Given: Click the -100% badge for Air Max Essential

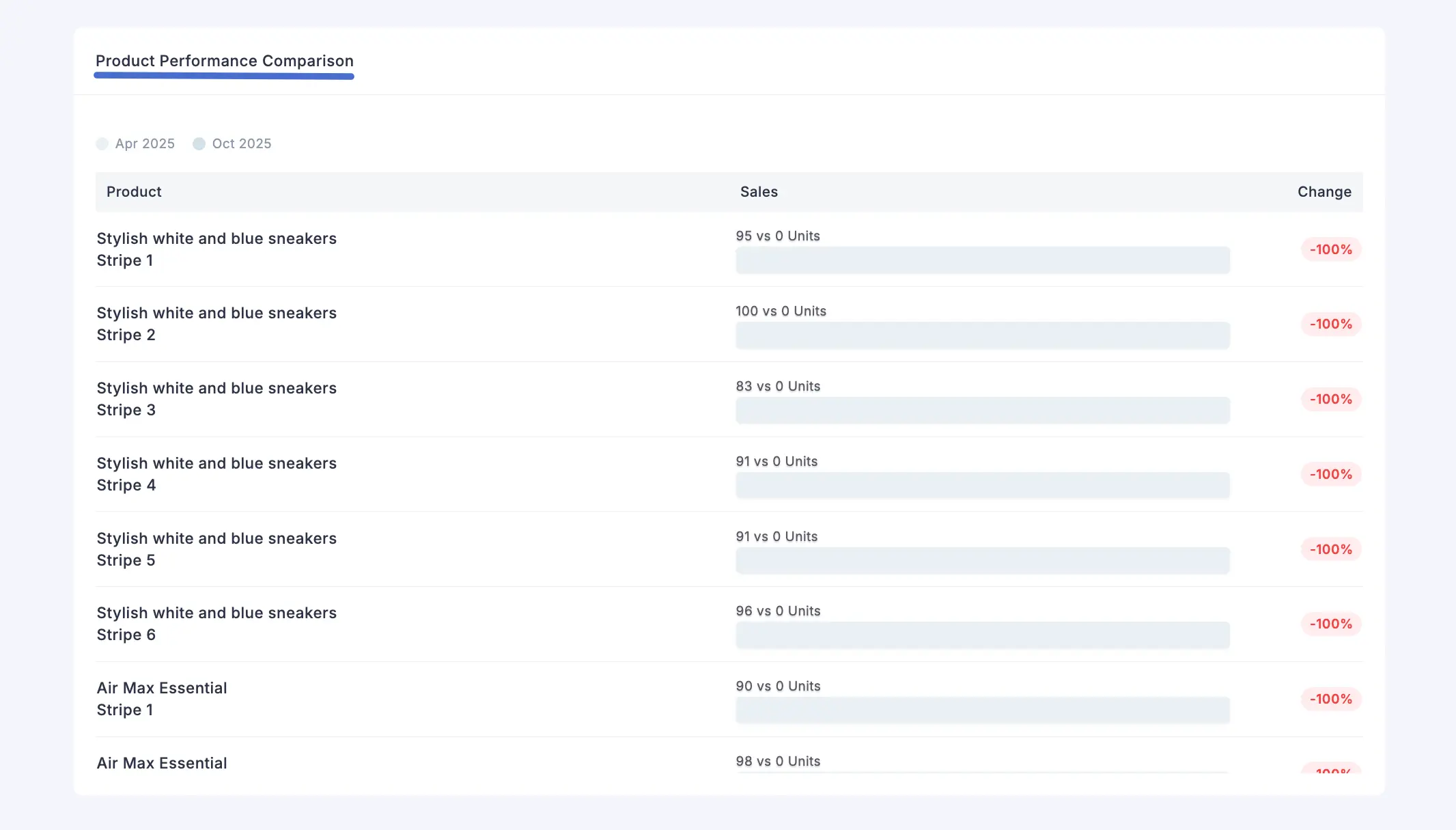Looking at the screenshot, I should tap(1330, 699).
